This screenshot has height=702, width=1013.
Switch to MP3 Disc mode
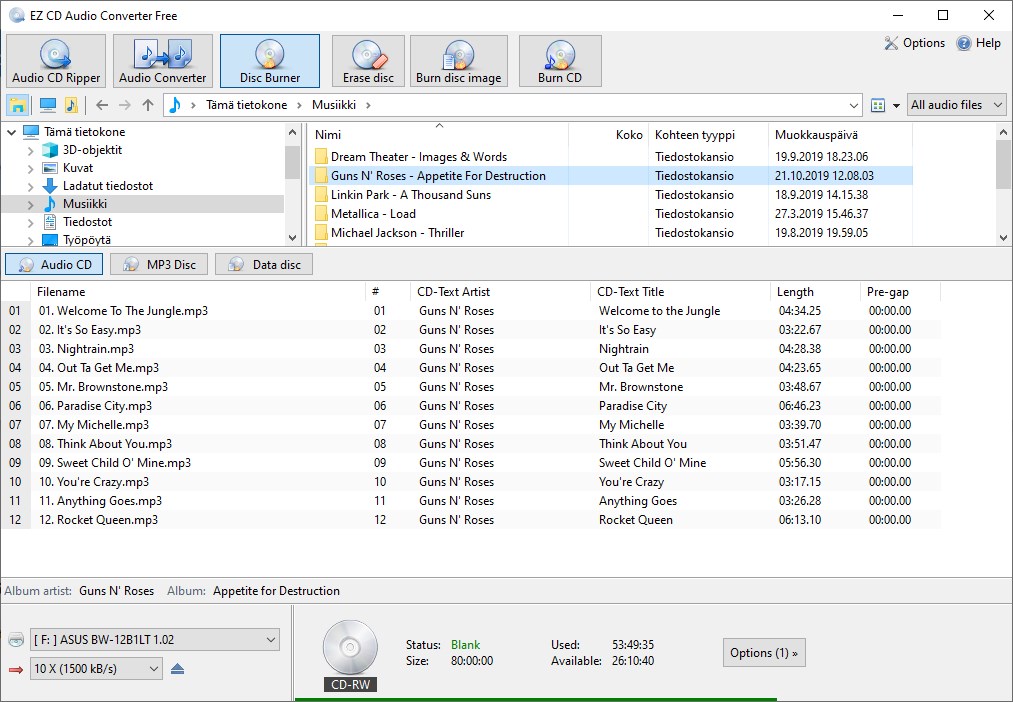pyautogui.click(x=157, y=264)
